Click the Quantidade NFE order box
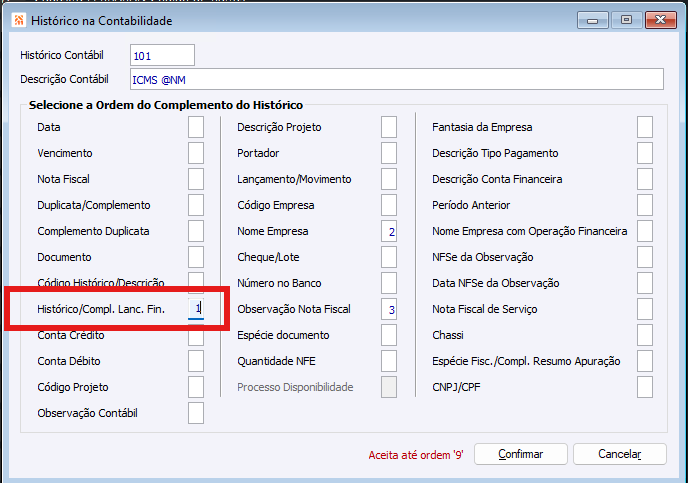688x483 pixels. point(389,361)
